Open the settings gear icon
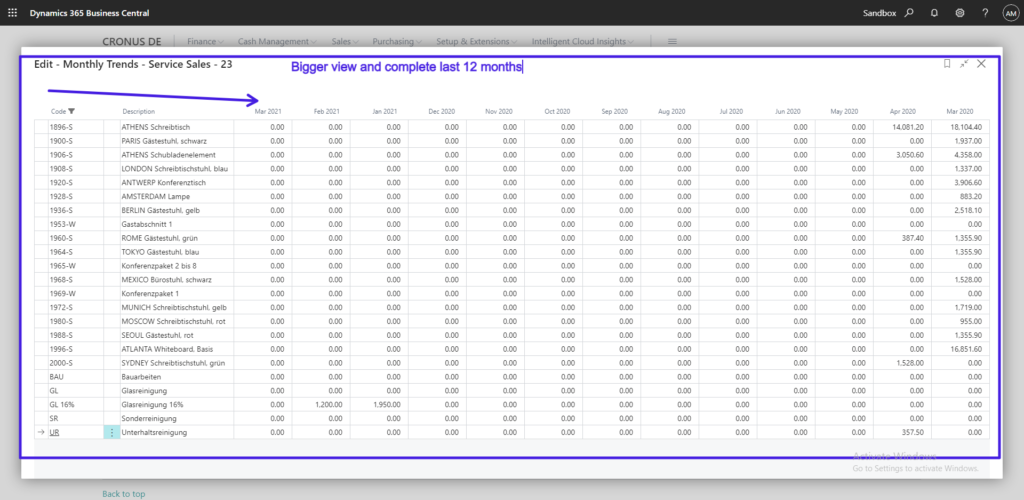 [x=960, y=13]
